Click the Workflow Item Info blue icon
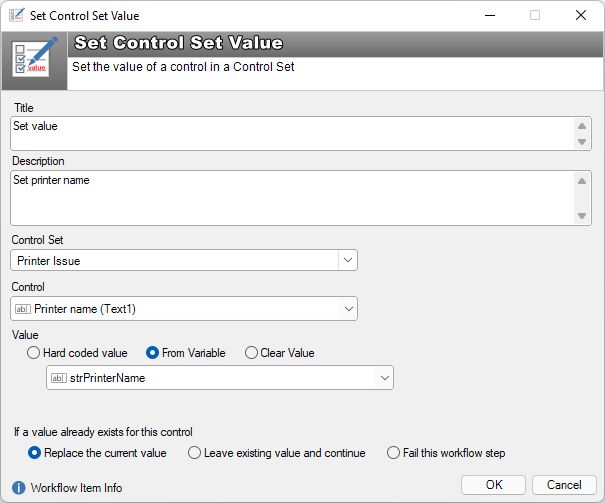Image resolution: width=605 pixels, height=503 pixels. (19, 488)
